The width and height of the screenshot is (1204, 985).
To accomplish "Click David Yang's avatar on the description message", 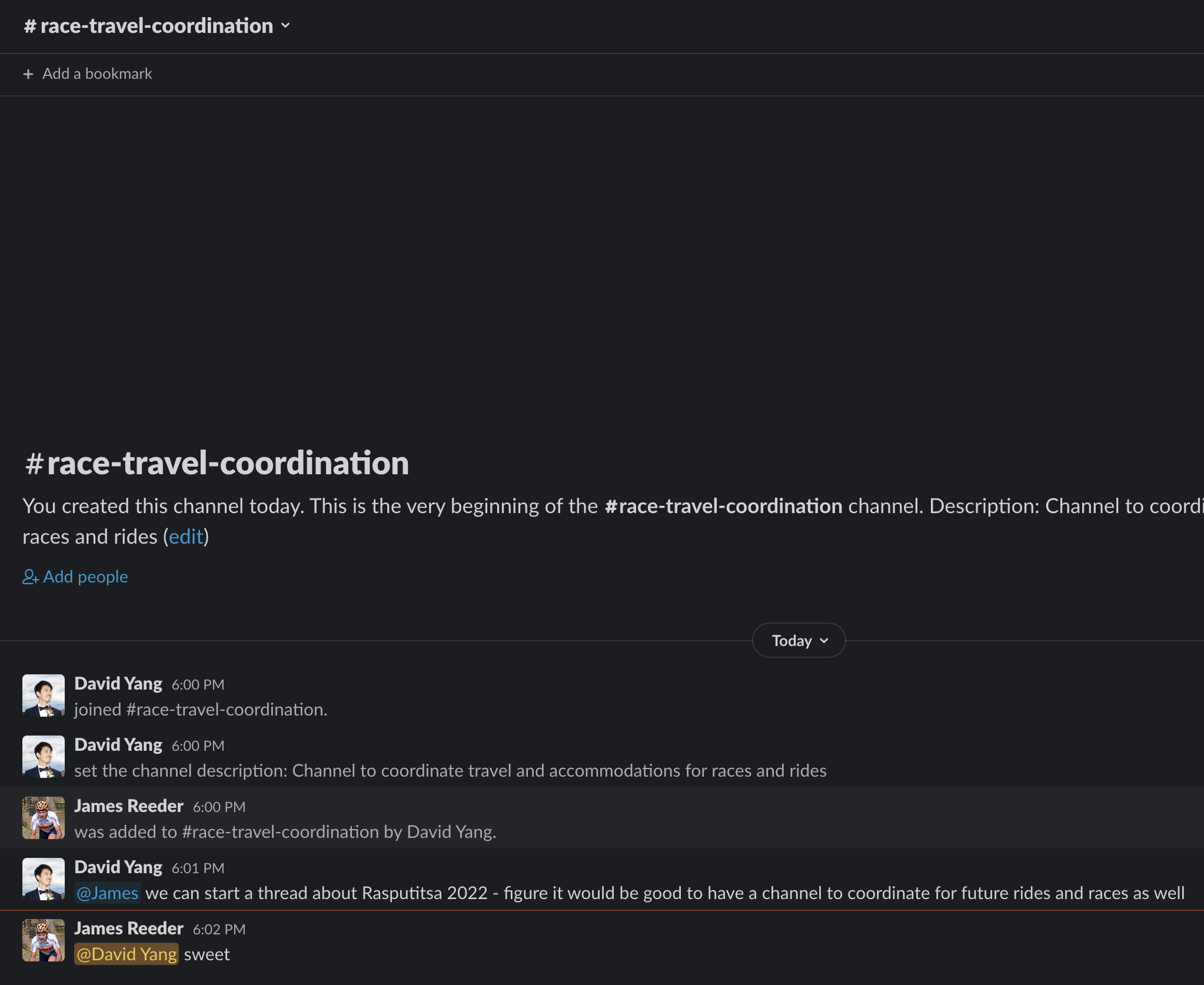I will [44, 757].
